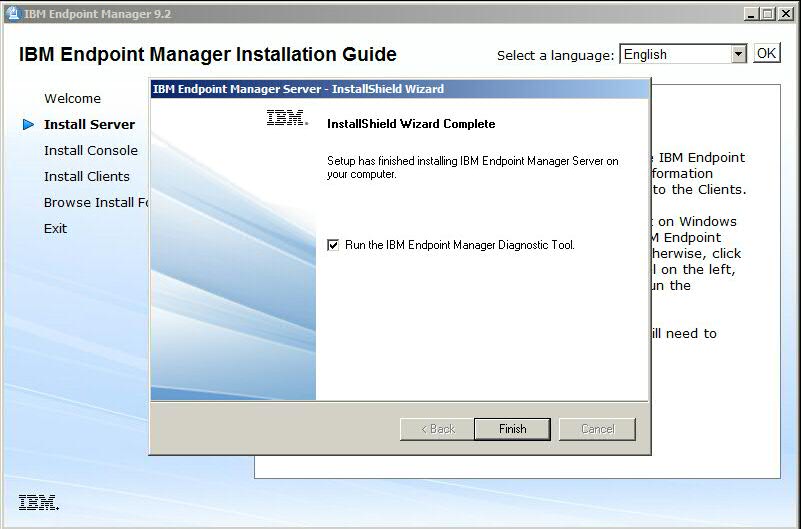Click the disabled Back button
Image resolution: width=801 pixels, height=529 pixels.
(x=437, y=429)
